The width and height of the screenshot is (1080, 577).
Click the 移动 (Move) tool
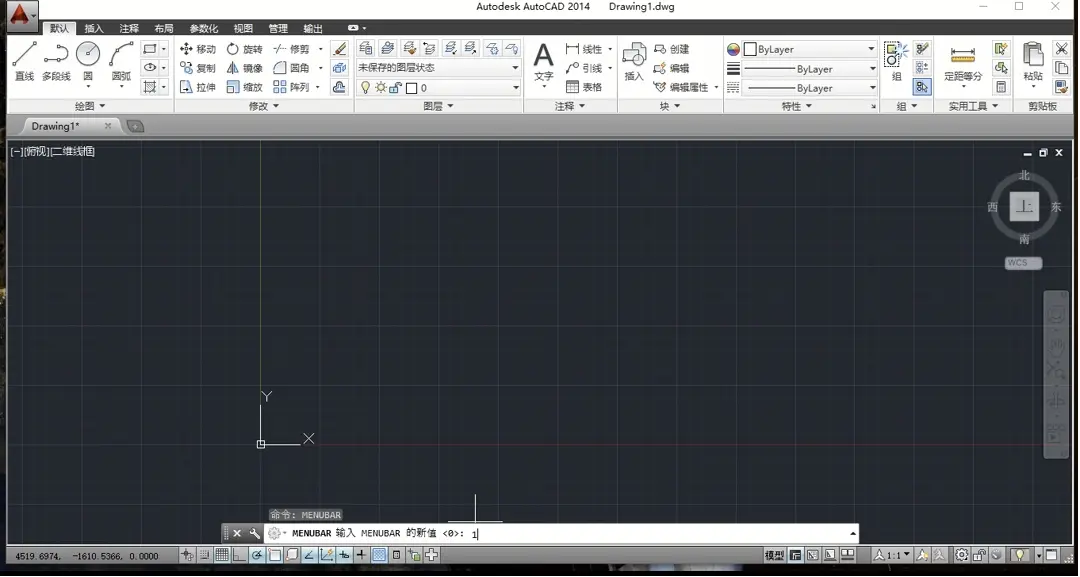(197, 49)
